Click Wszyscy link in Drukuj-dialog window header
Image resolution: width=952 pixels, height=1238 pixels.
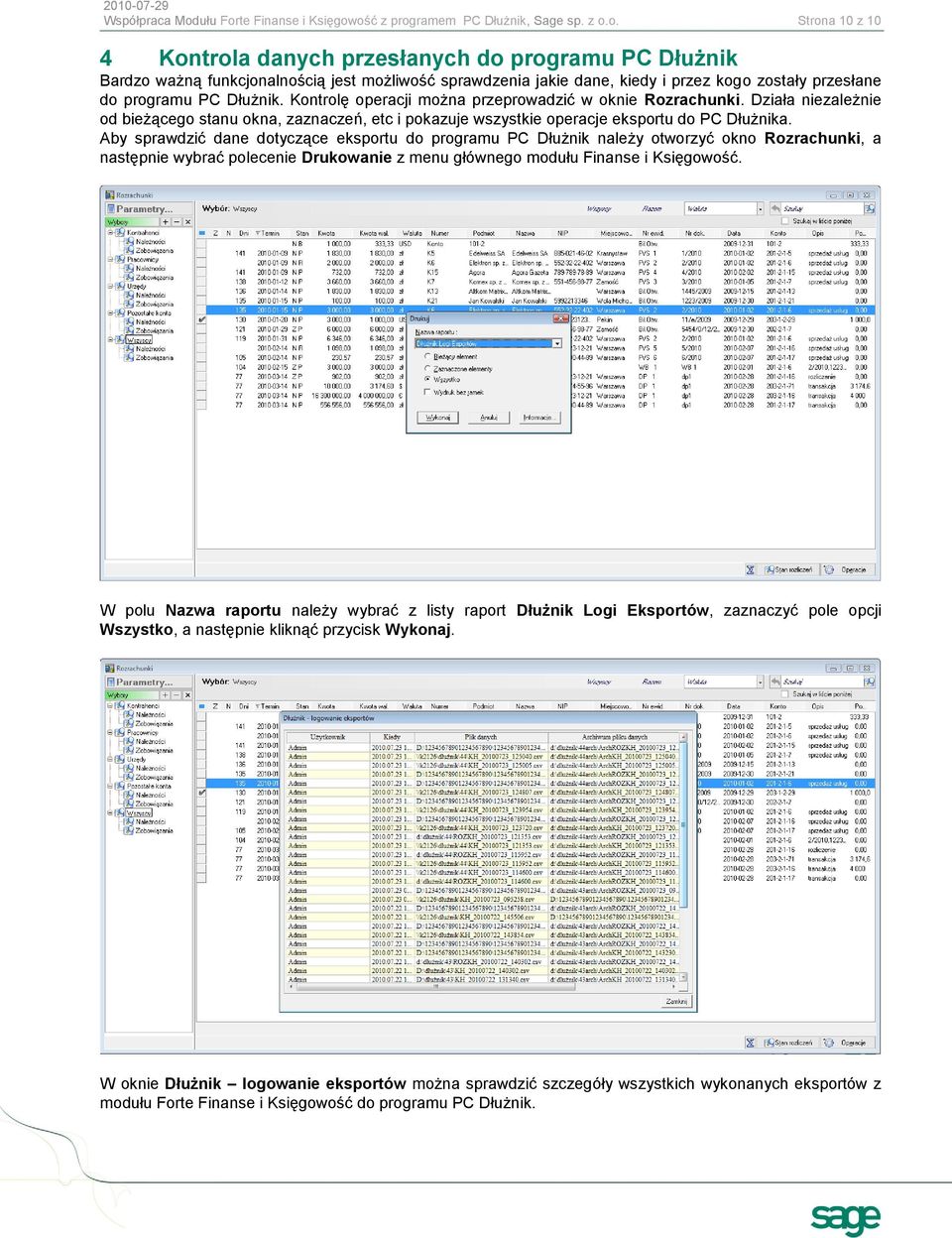pyautogui.click(x=599, y=208)
